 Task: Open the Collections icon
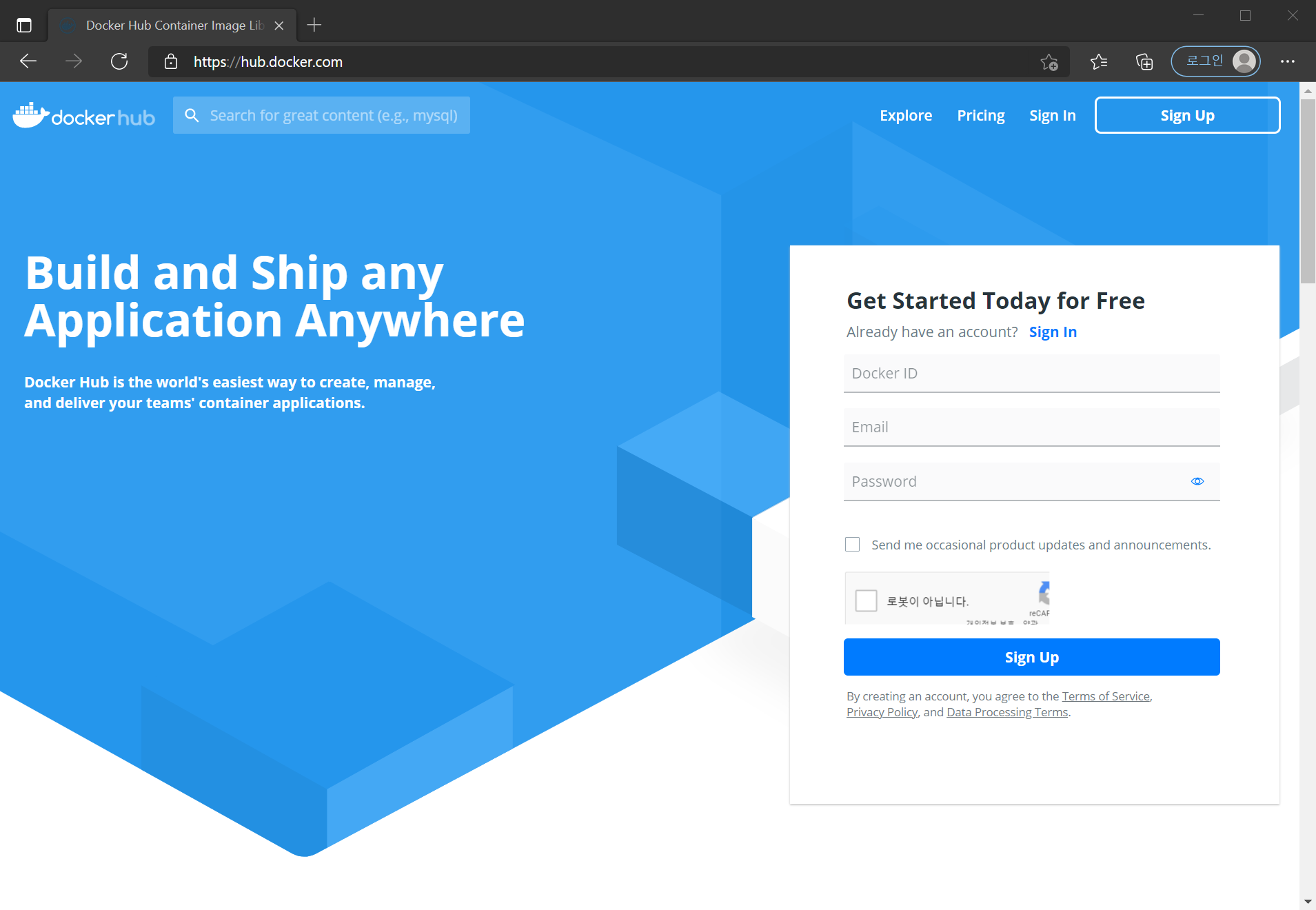[x=1144, y=62]
